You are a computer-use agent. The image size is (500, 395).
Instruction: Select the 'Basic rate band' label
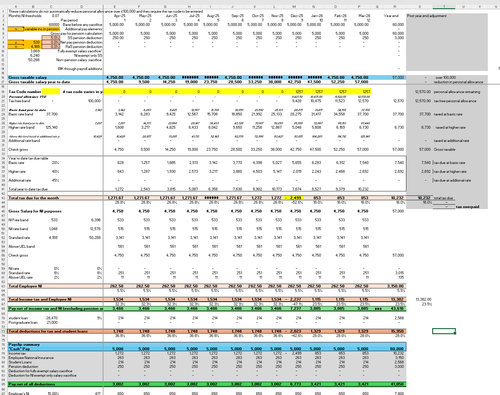(21, 114)
